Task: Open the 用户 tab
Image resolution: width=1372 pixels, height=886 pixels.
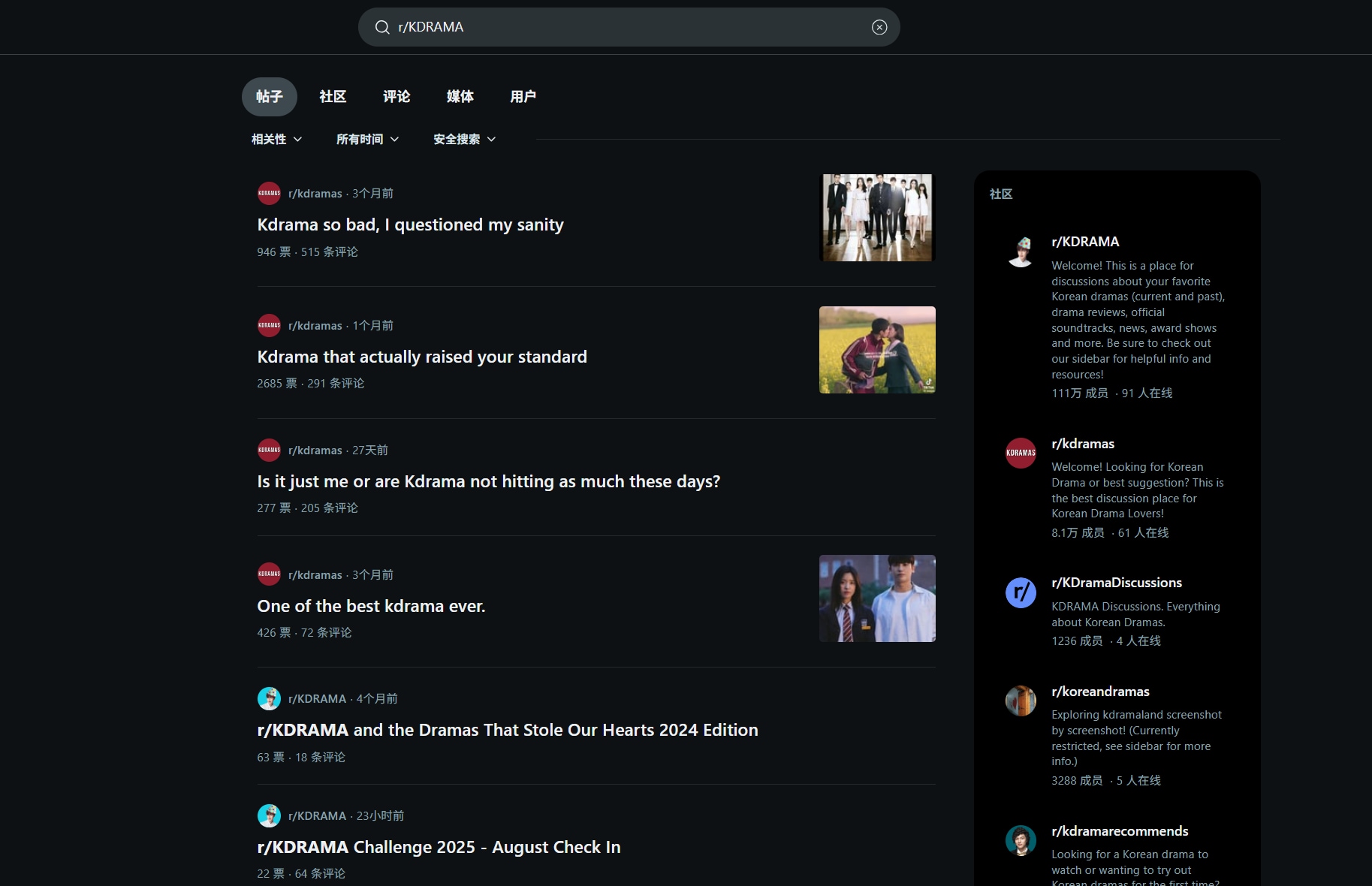Action: tap(523, 97)
